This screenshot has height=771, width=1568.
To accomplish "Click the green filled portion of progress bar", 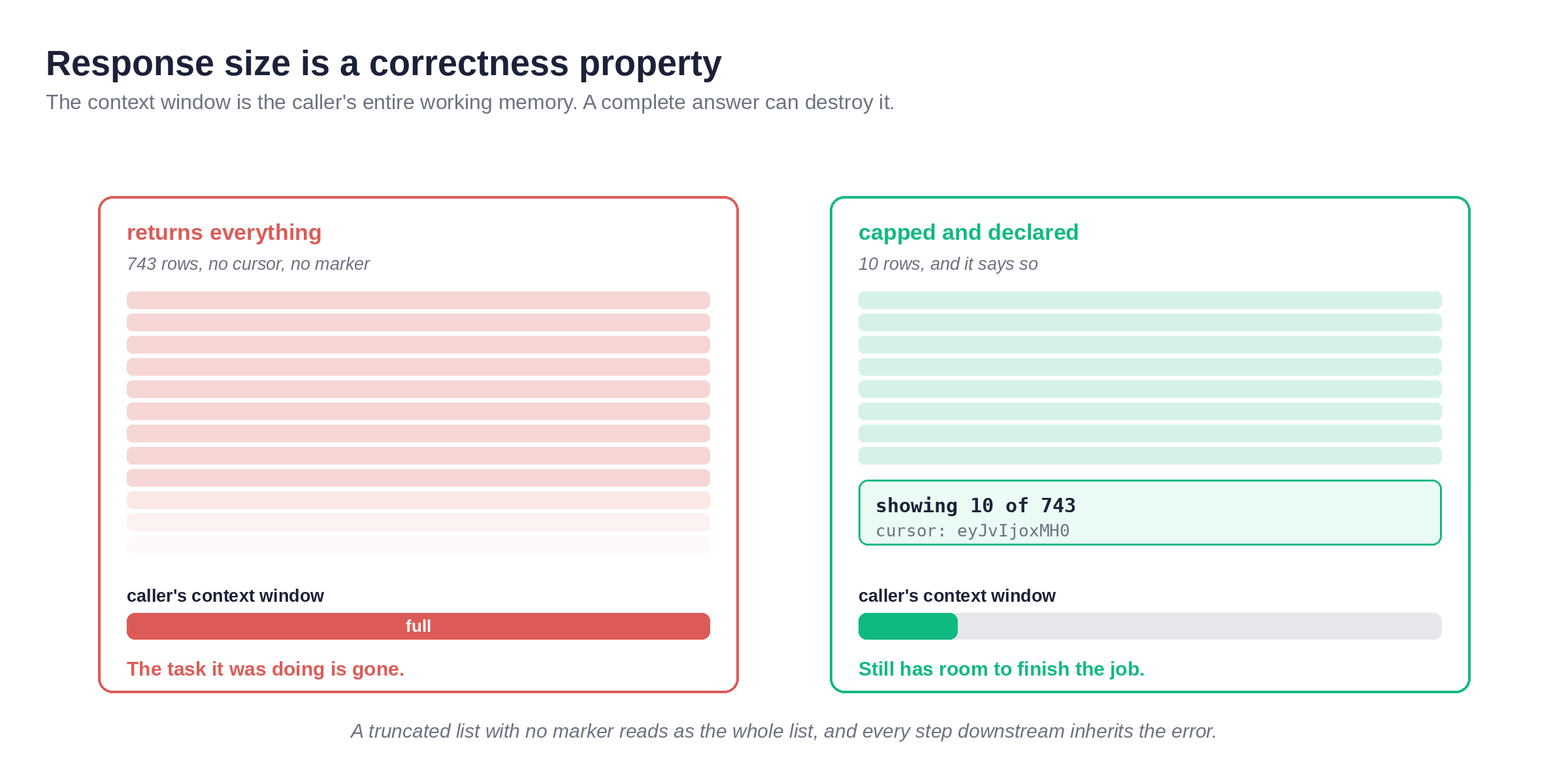I will click(908, 626).
